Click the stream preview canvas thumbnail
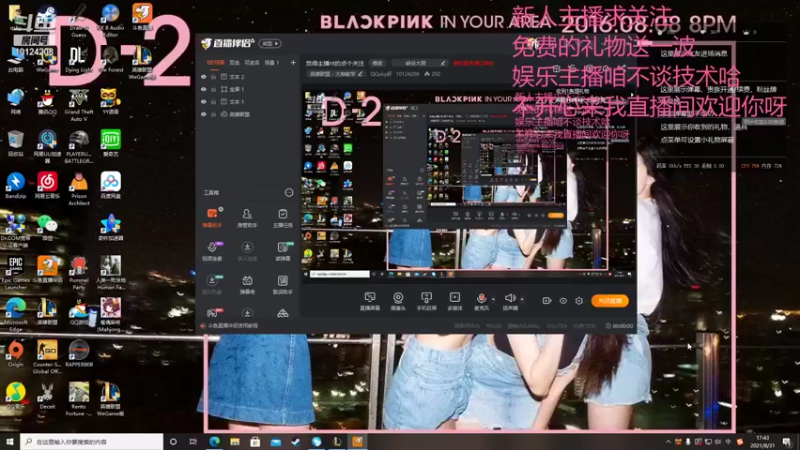The height and width of the screenshot is (450, 800). (468, 185)
